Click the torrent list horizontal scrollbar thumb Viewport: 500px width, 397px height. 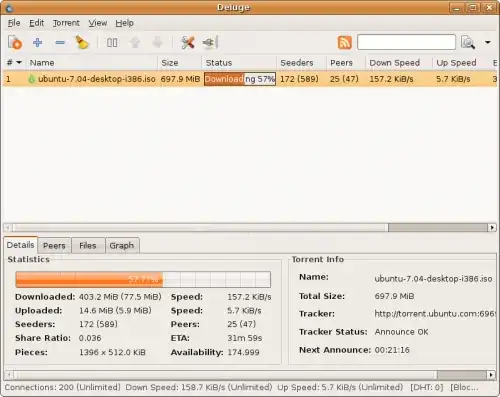point(200,228)
